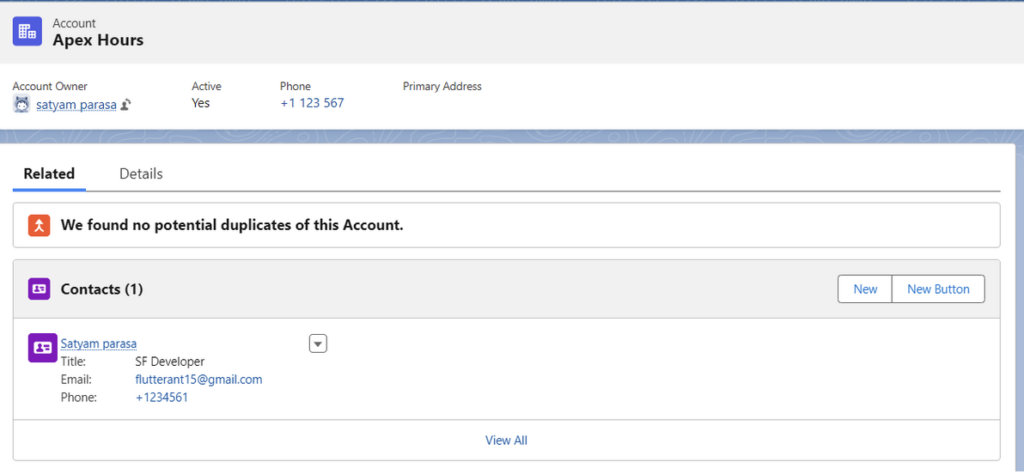Viewport: 1024px width, 474px height.
Task: Click the email flutterant15@gmail.com
Action: (x=199, y=379)
